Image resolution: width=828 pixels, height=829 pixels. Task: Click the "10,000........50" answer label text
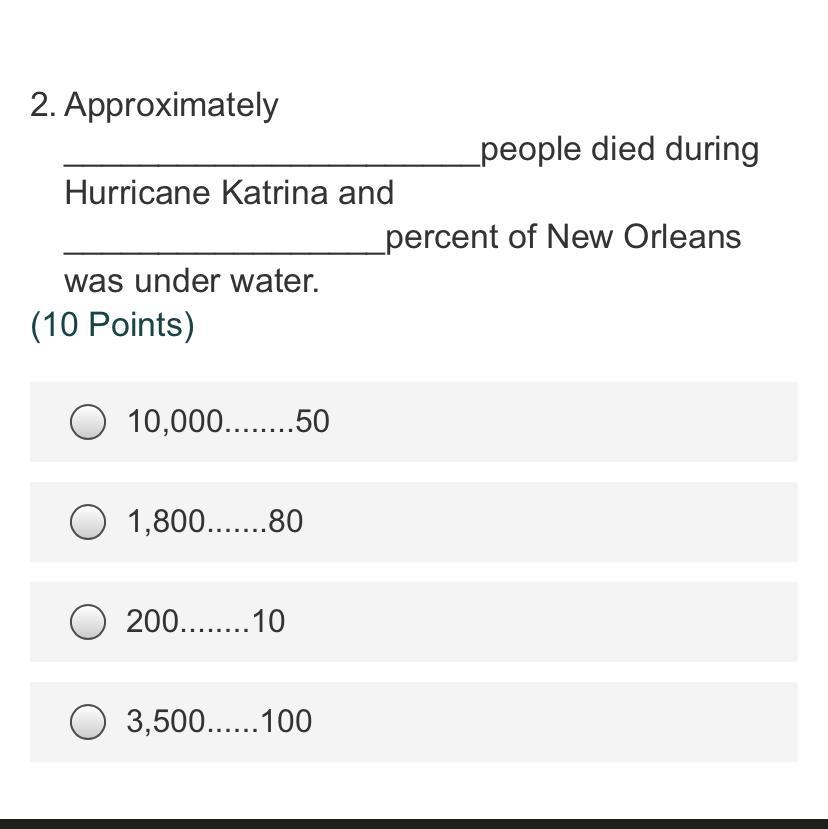pyautogui.click(x=228, y=422)
